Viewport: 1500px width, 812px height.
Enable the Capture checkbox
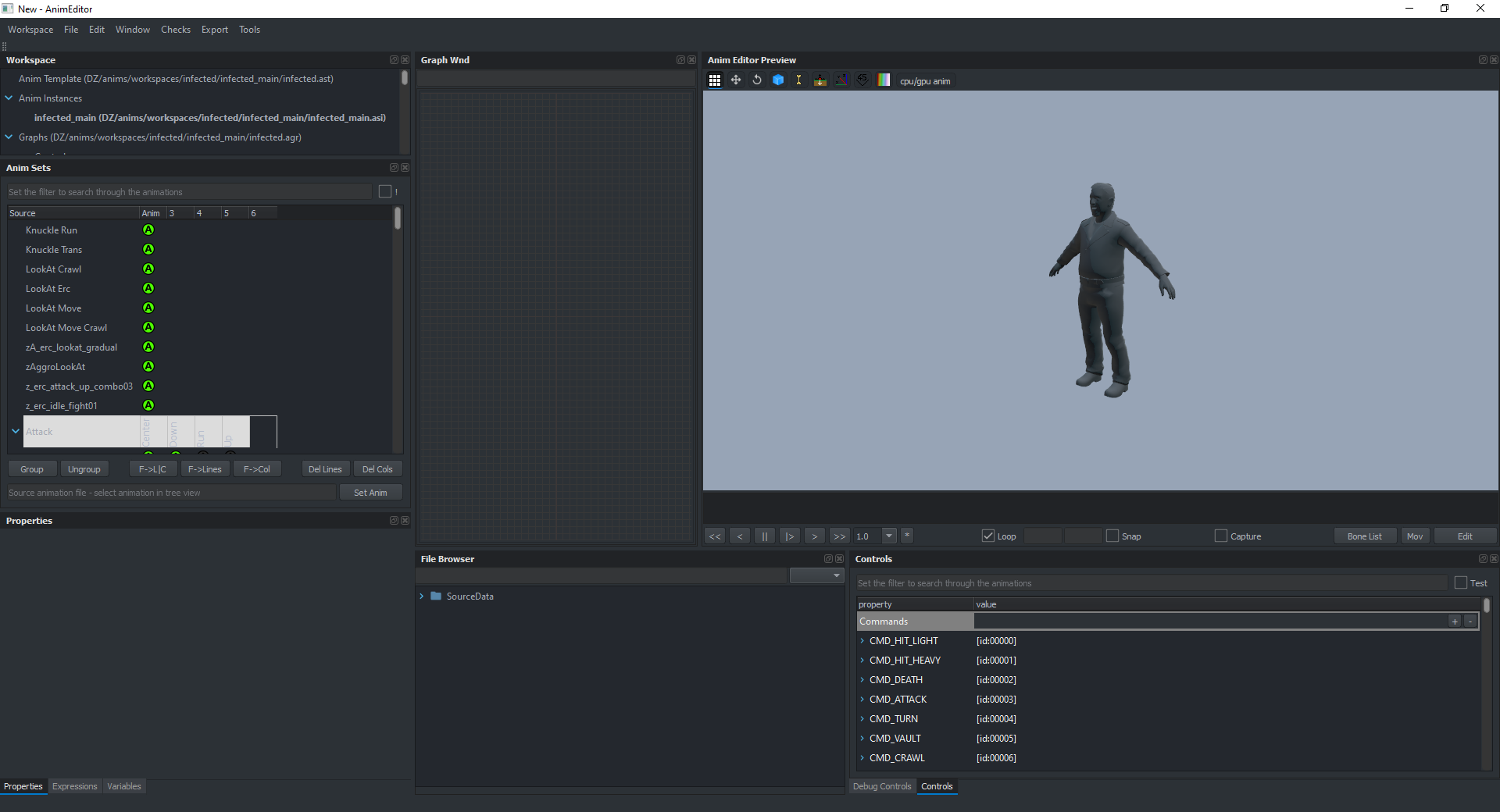pos(1221,536)
